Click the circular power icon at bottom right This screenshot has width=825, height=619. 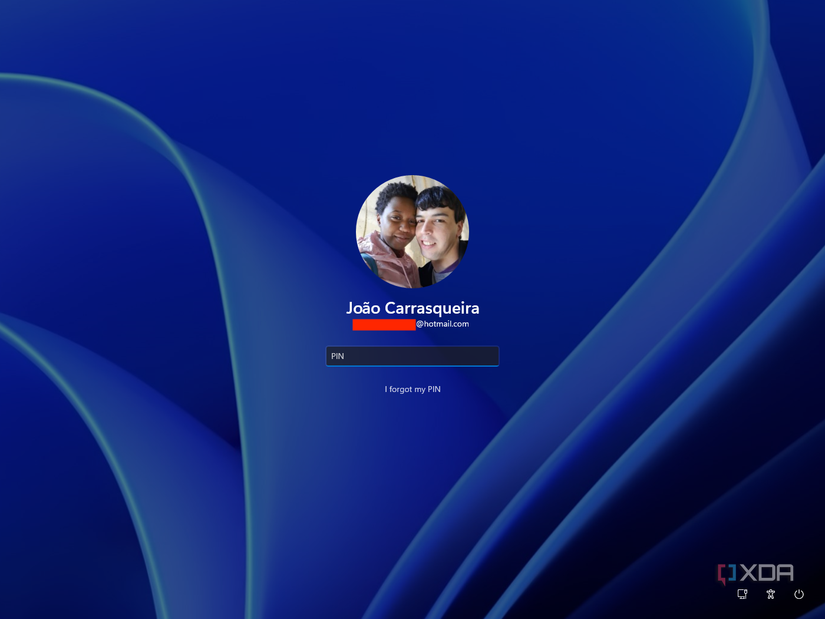pyautogui.click(x=799, y=594)
